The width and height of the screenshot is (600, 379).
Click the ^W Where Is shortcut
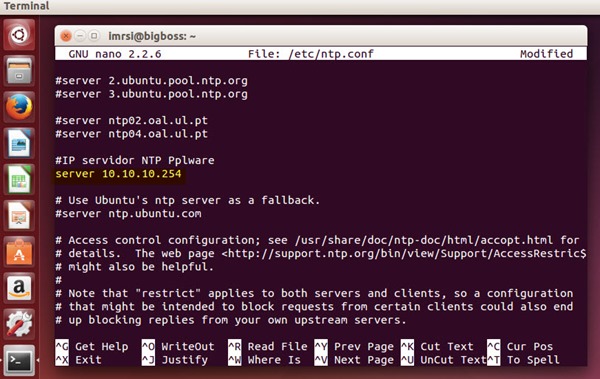click(264, 360)
